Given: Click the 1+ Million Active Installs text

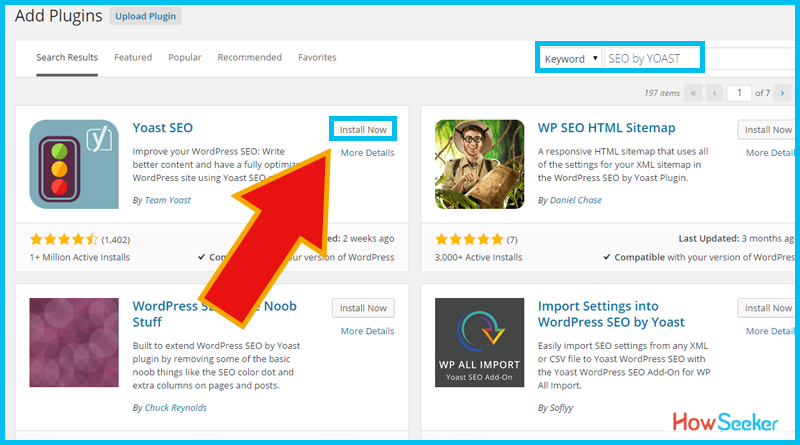Looking at the screenshot, I should pos(80,257).
